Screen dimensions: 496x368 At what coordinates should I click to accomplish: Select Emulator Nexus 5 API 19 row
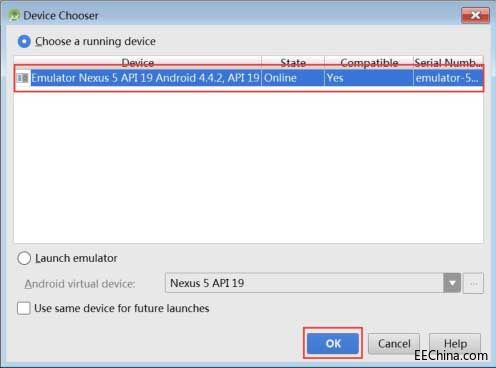coord(249,78)
